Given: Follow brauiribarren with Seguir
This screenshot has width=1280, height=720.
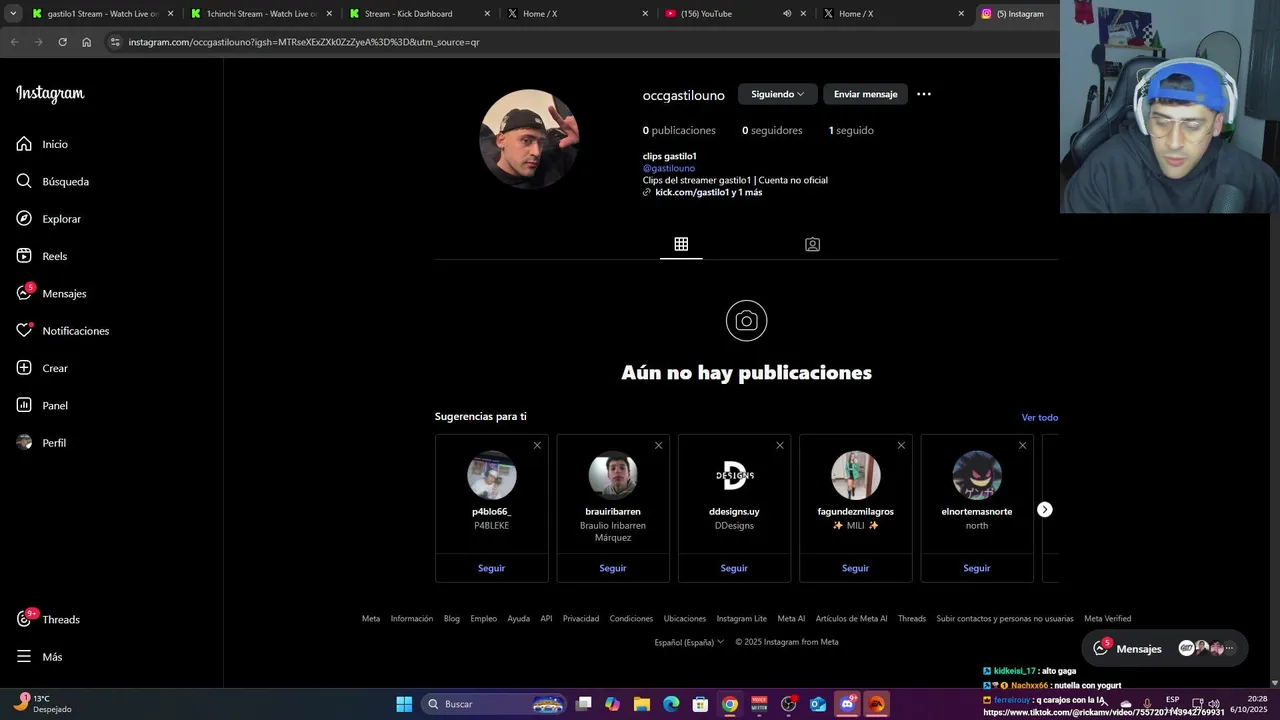Looking at the screenshot, I should coord(613,568).
